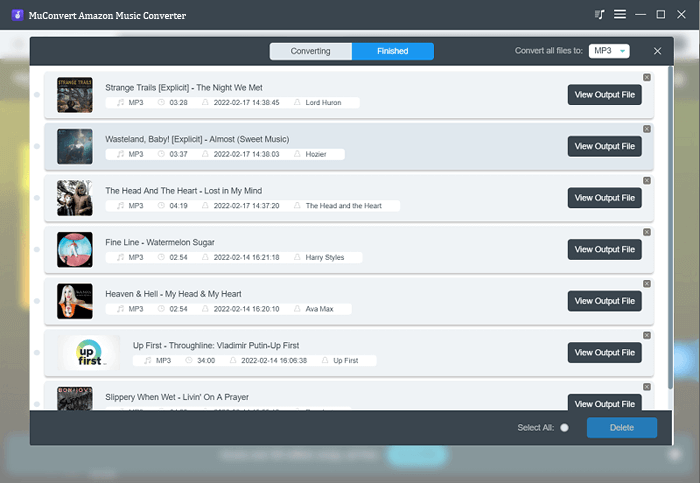The width and height of the screenshot is (700, 483).
Task: Remove My Head & My Heart entry with X icon
Action: pos(646,283)
